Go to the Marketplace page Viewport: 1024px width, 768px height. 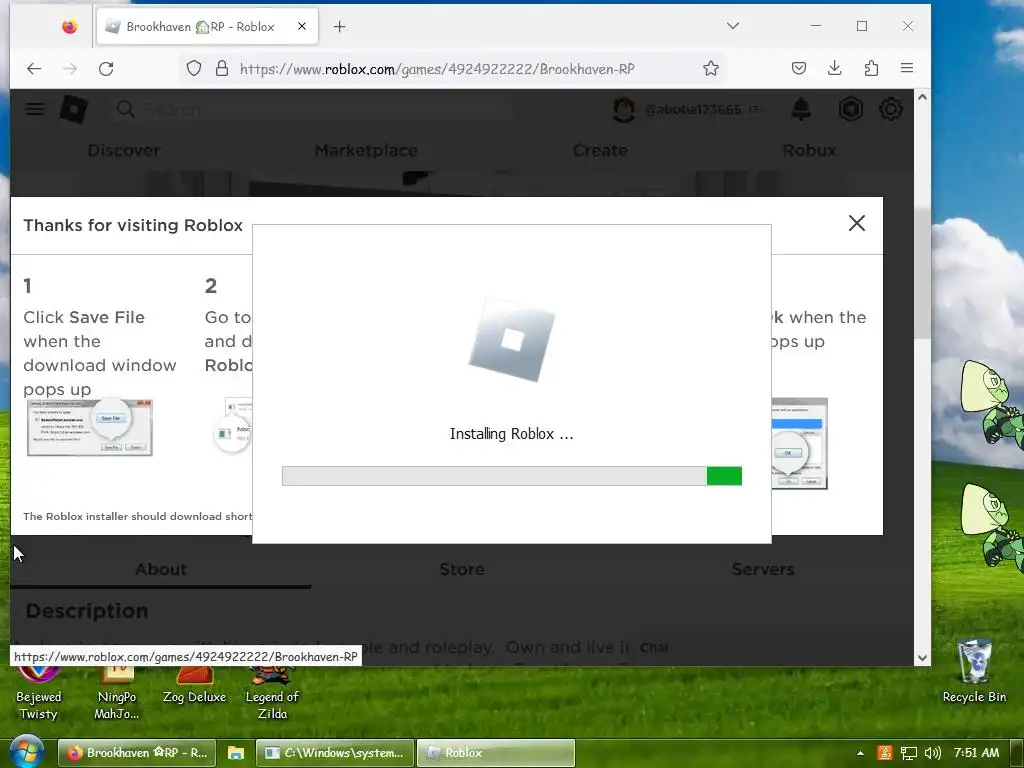[366, 150]
